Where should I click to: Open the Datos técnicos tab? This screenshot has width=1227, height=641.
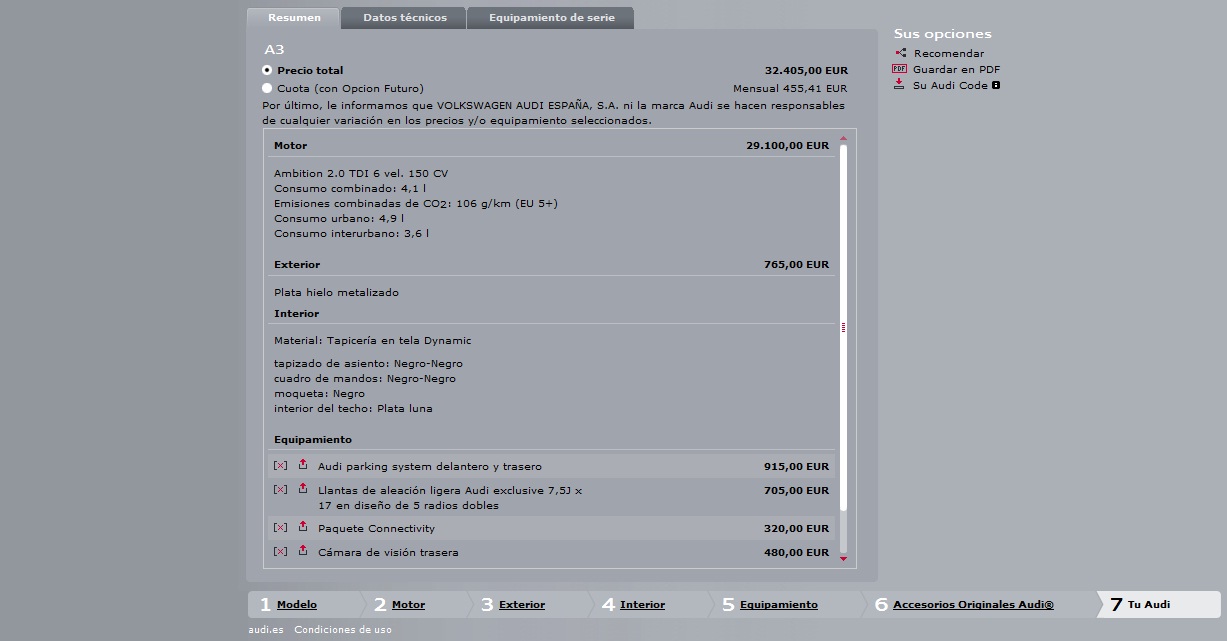point(405,18)
